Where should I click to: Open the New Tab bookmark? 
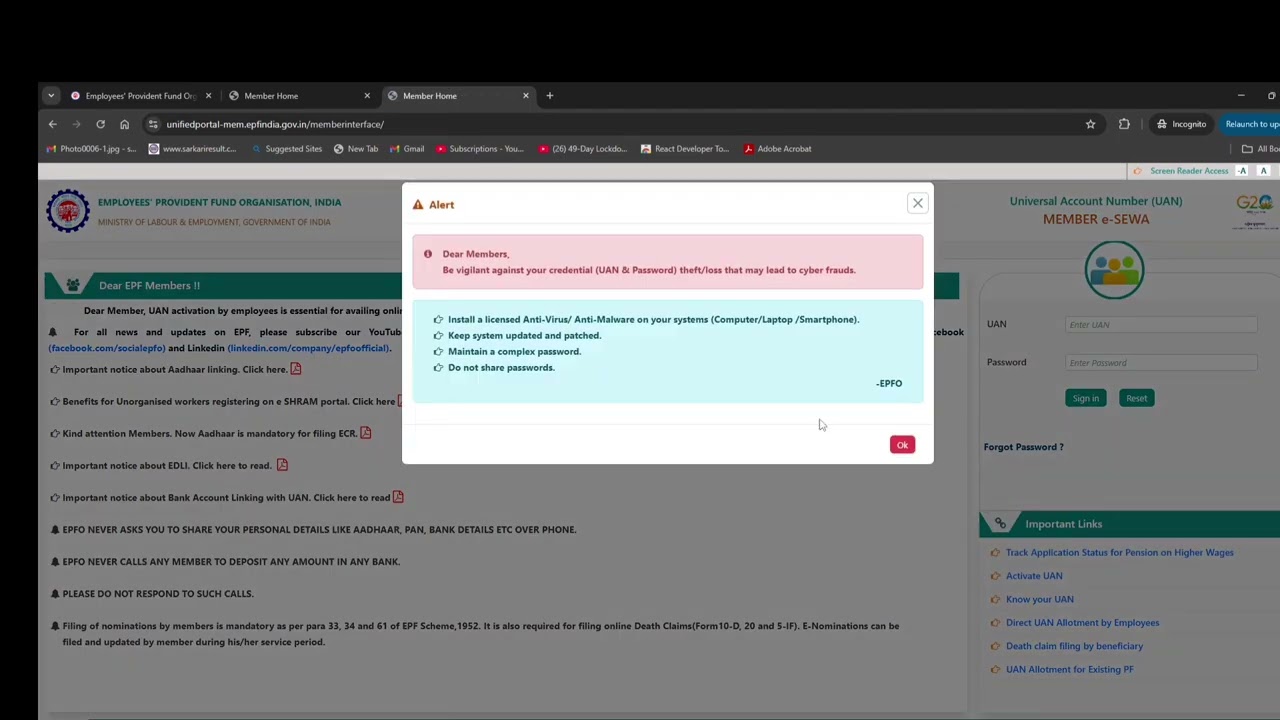[x=355, y=149]
